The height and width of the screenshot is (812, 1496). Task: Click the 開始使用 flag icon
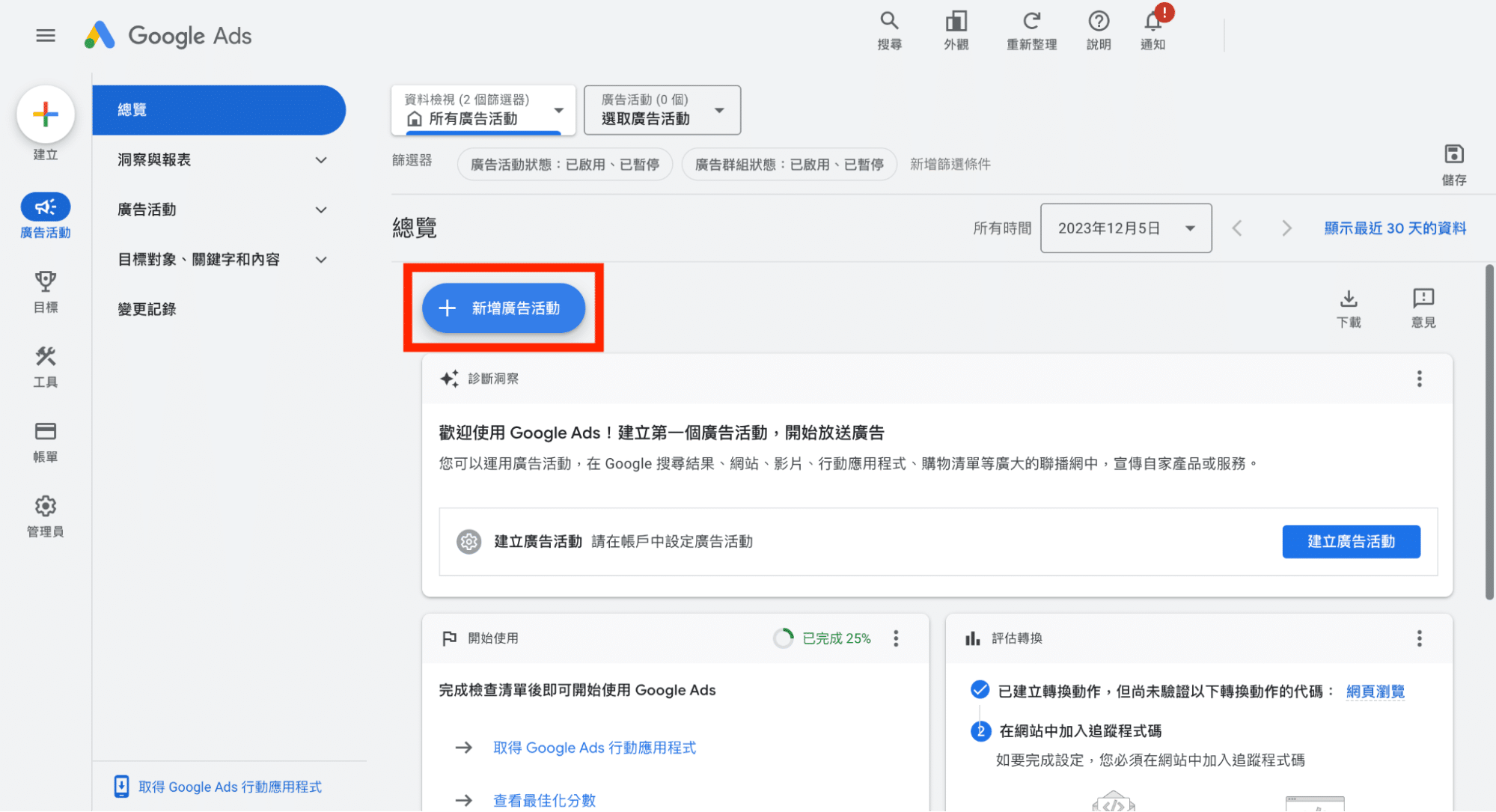[x=449, y=638]
